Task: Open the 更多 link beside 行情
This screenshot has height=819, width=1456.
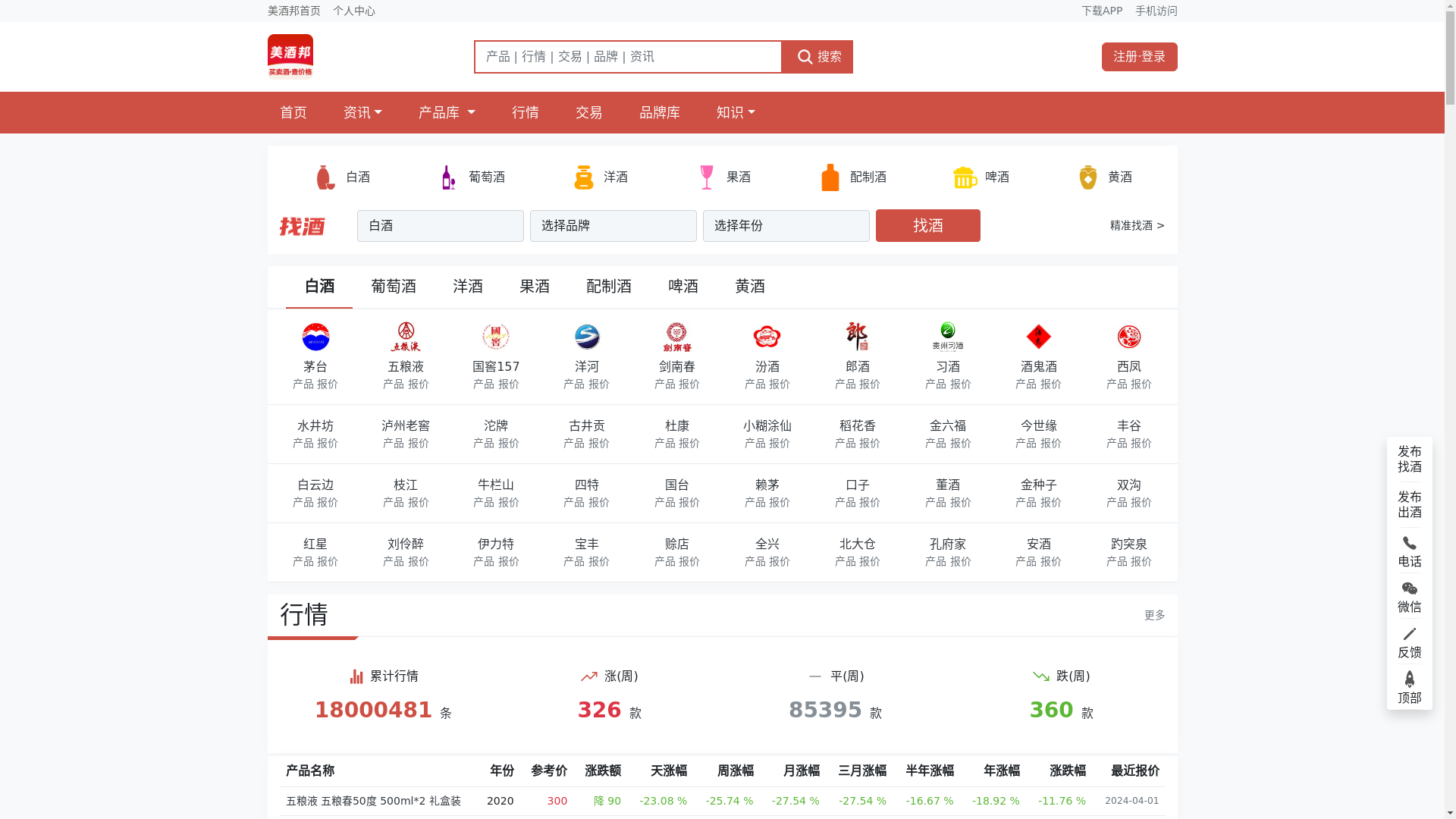Action: coord(1154,615)
